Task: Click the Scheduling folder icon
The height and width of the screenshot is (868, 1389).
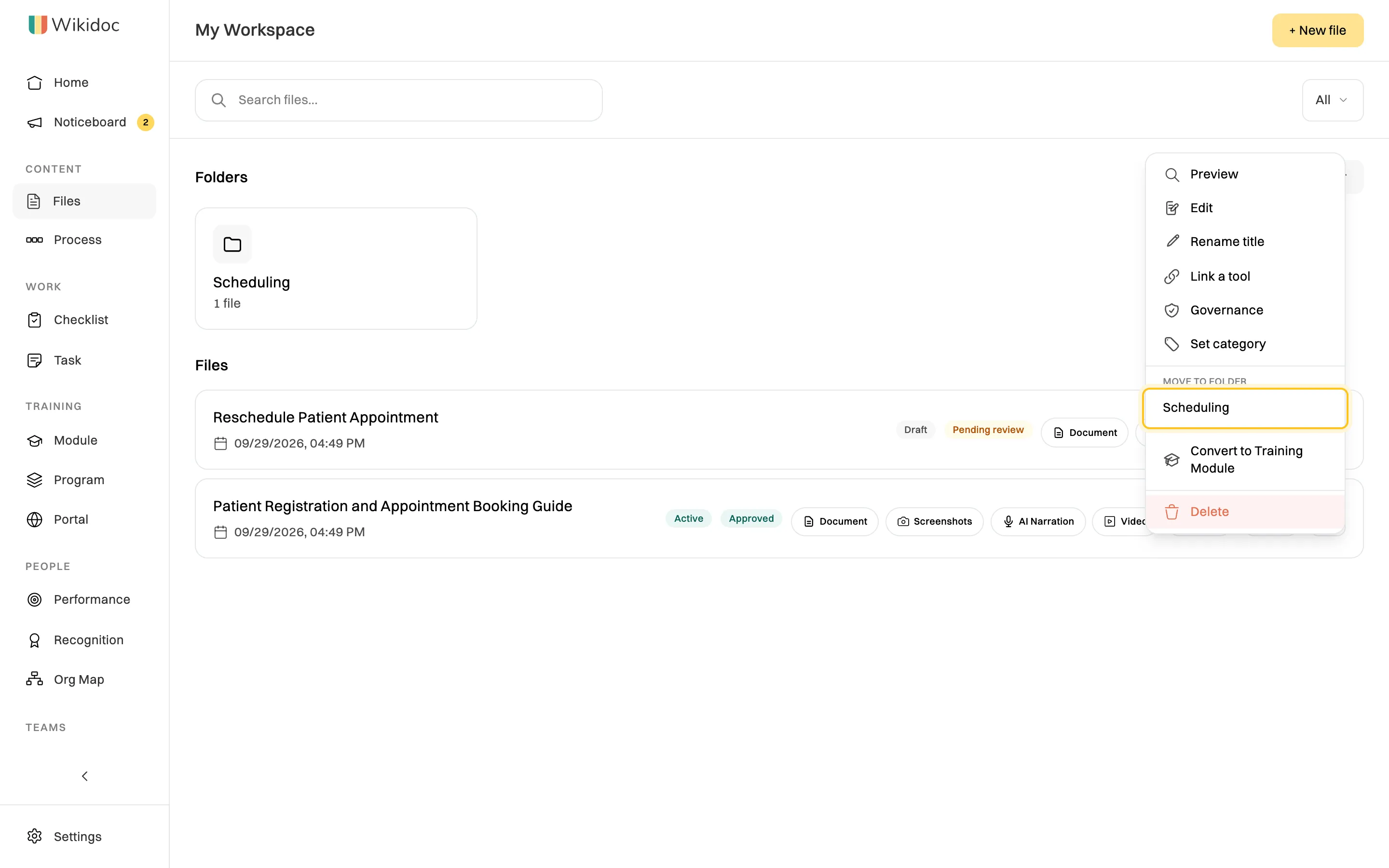Action: pyautogui.click(x=232, y=244)
